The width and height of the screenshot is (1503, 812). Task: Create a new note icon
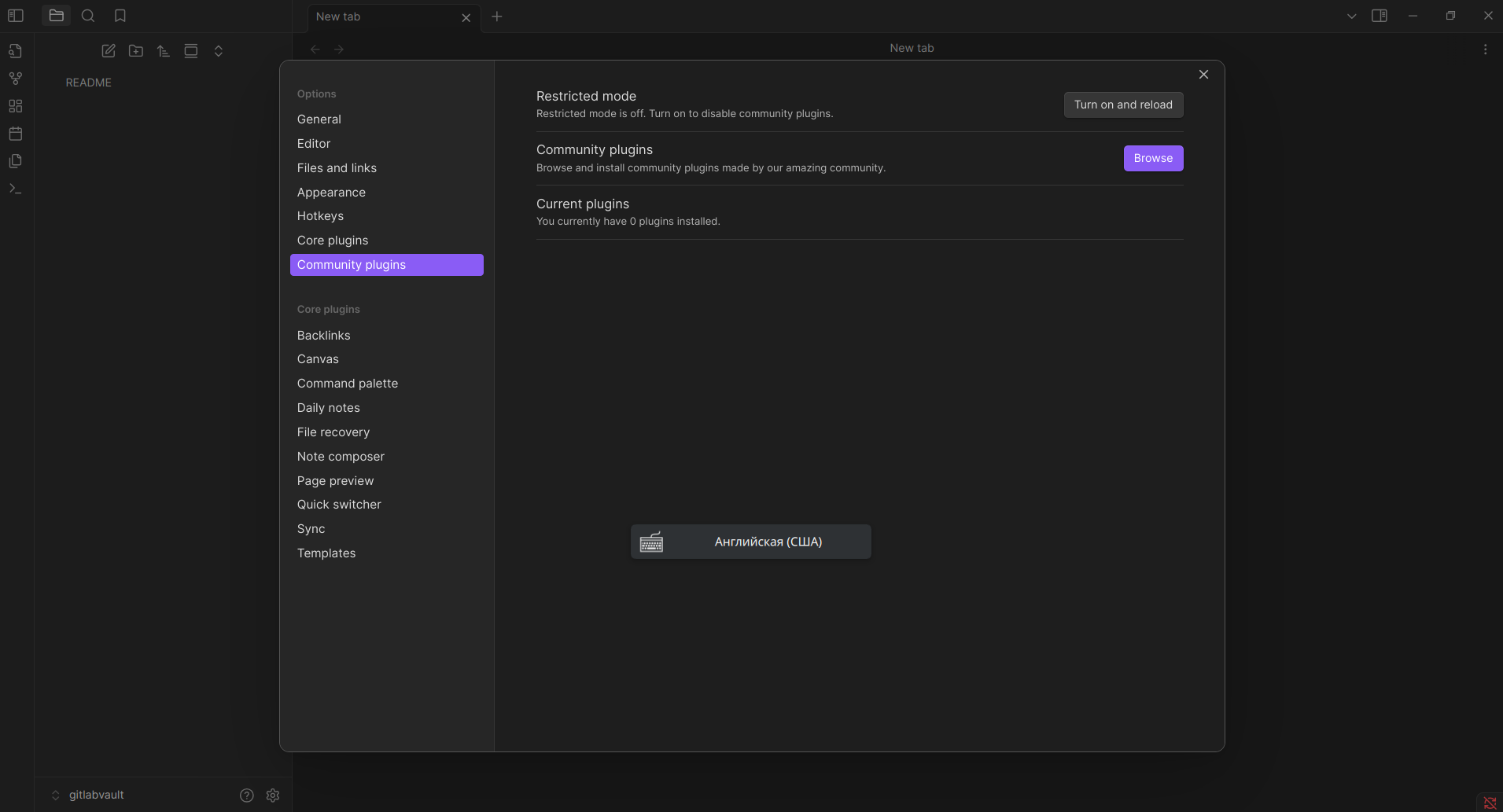(109, 51)
